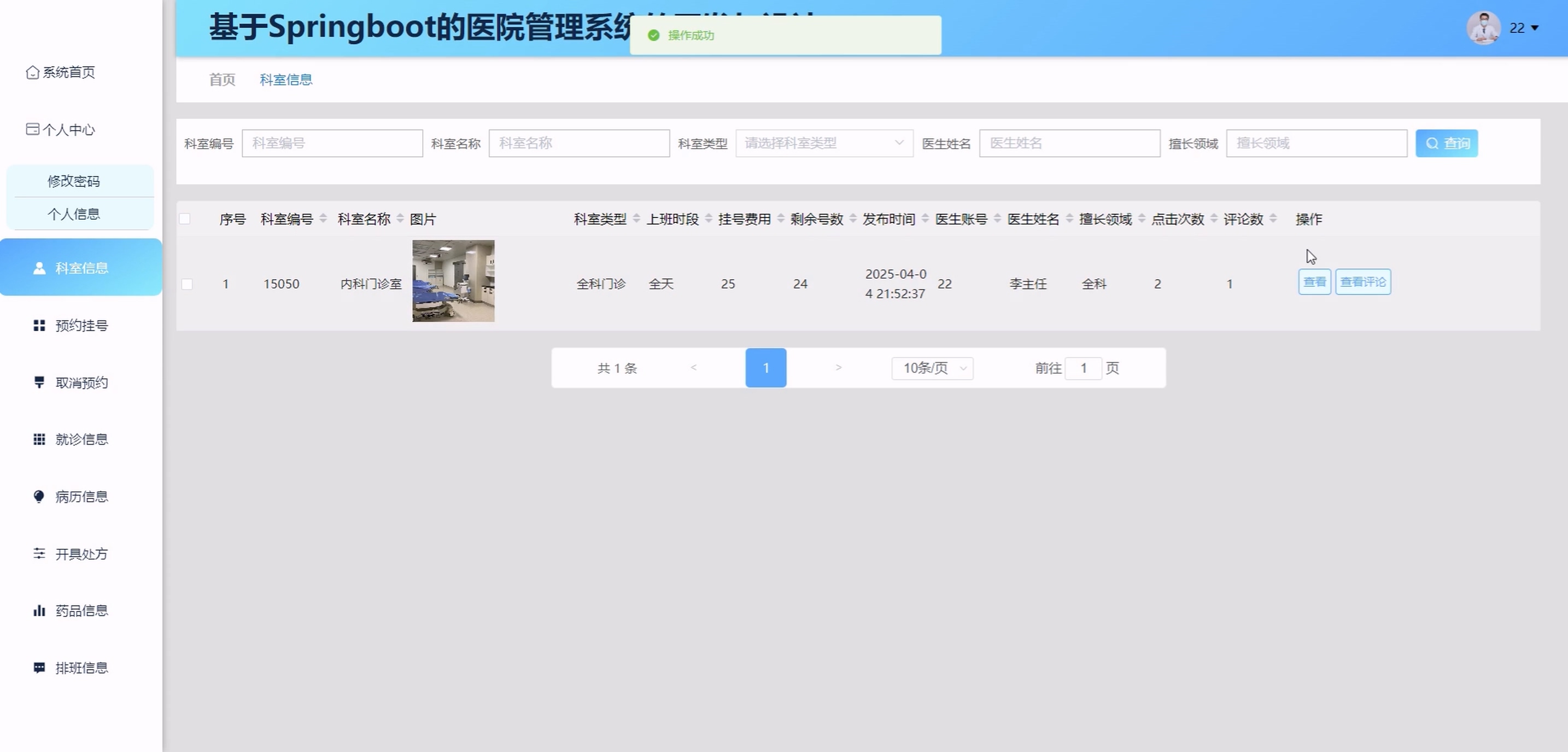Toggle the select-all checkbox in table header
Screen dimensions: 1568x752
click(185, 219)
